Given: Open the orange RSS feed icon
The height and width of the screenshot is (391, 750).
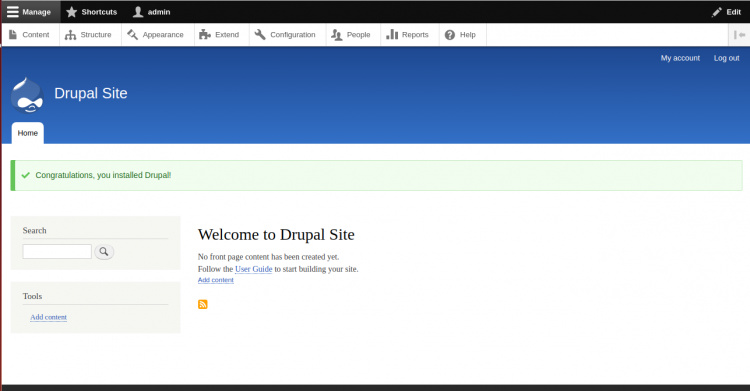Looking at the screenshot, I should coord(203,304).
